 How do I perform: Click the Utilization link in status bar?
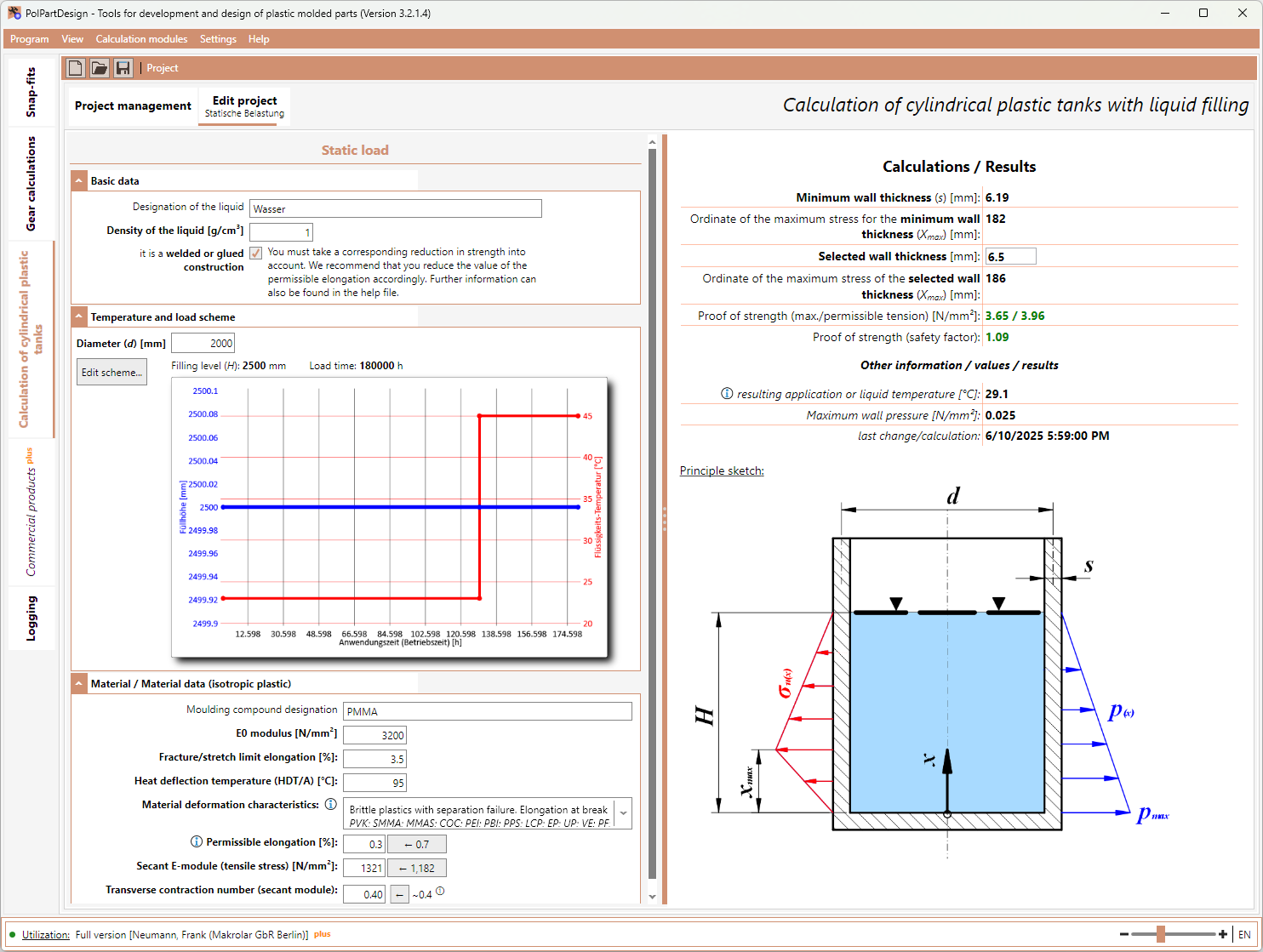pyautogui.click(x=46, y=934)
